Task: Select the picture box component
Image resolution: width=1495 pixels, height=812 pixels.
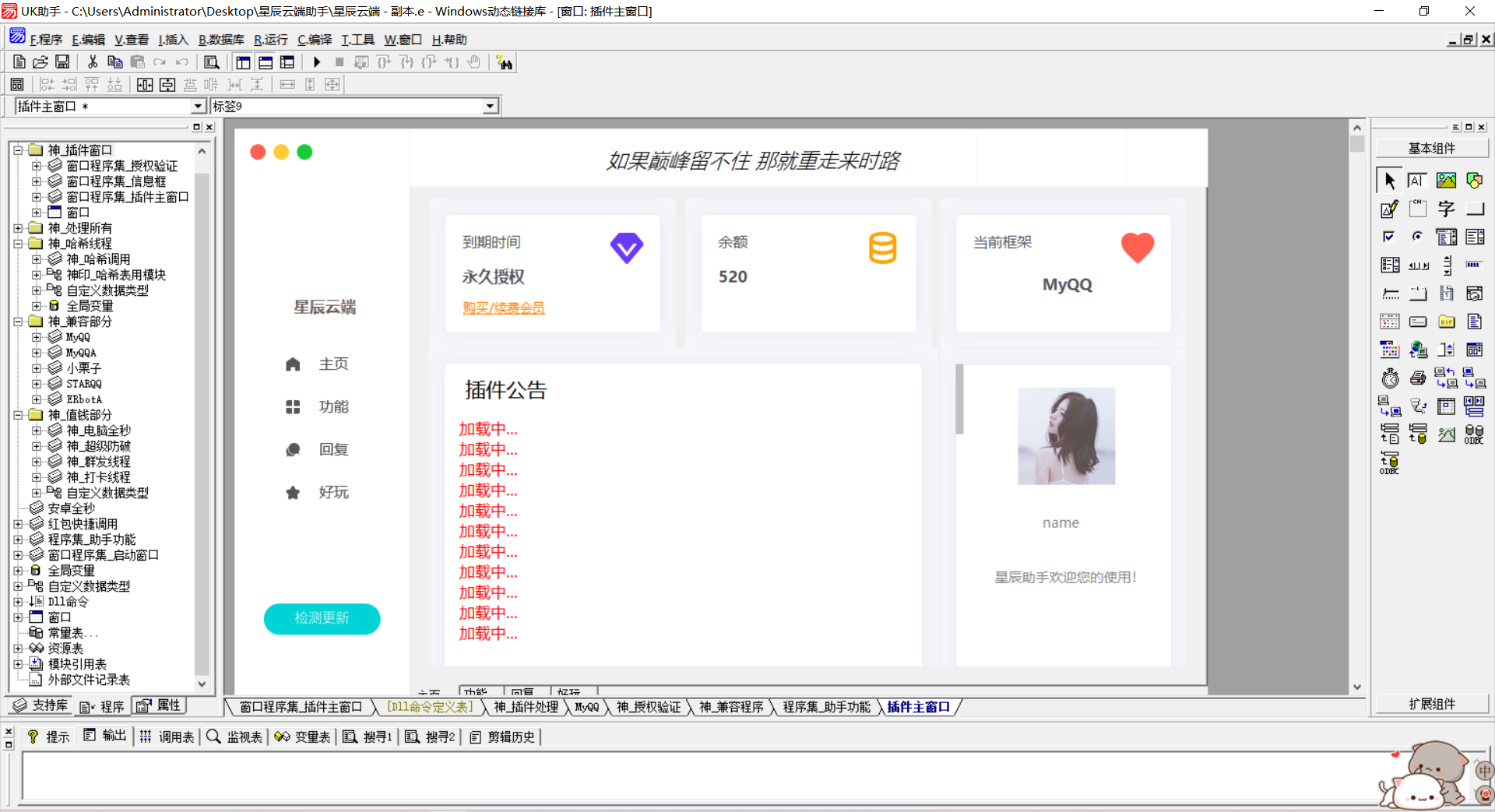Action: tap(1445, 180)
